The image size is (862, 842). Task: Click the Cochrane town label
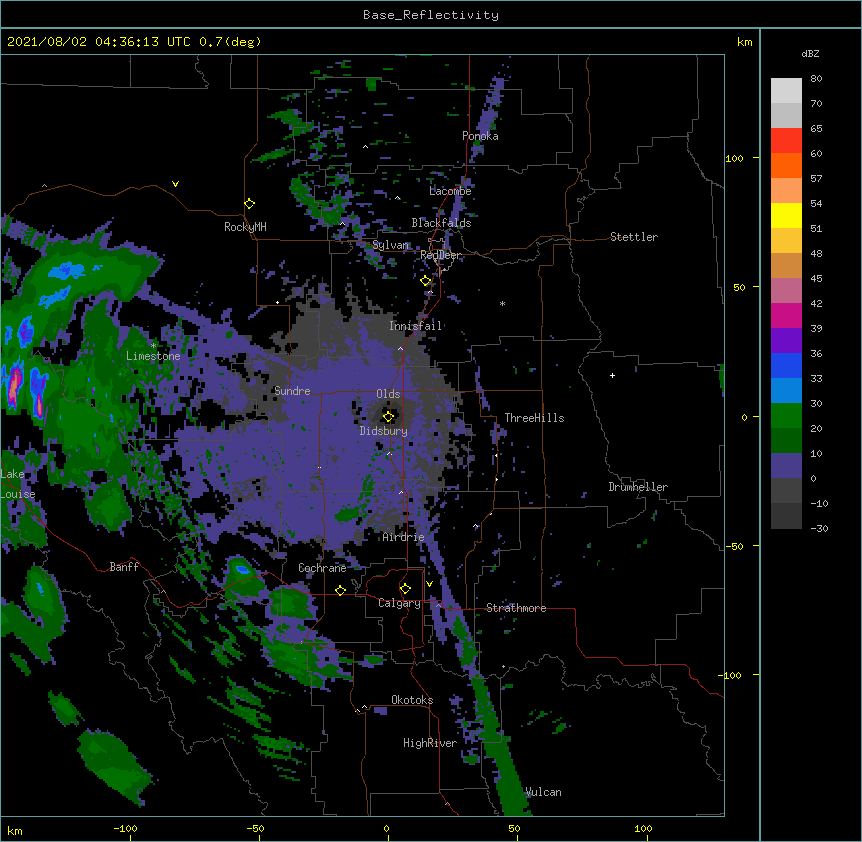tap(322, 568)
